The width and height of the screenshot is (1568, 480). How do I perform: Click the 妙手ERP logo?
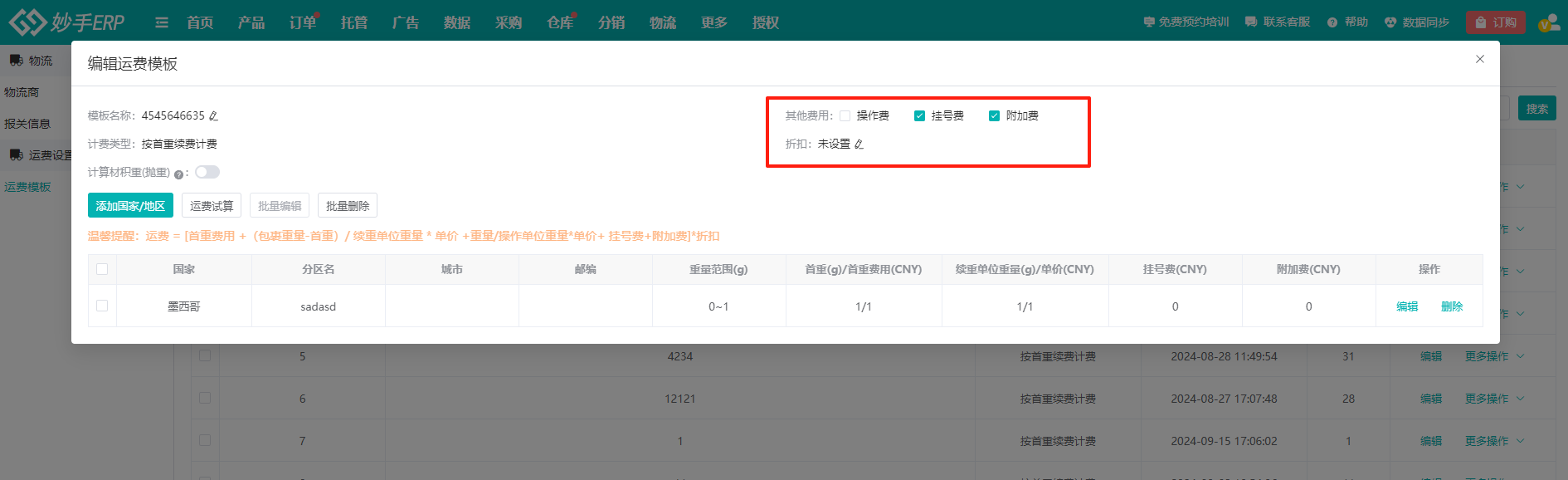click(x=66, y=22)
